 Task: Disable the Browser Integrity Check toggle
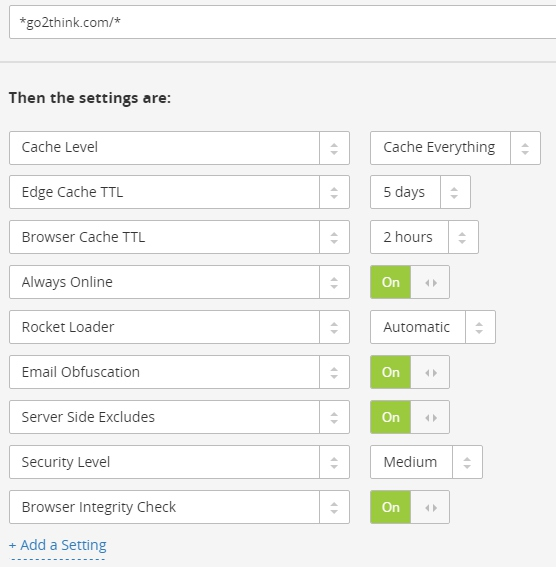[x=410, y=507]
